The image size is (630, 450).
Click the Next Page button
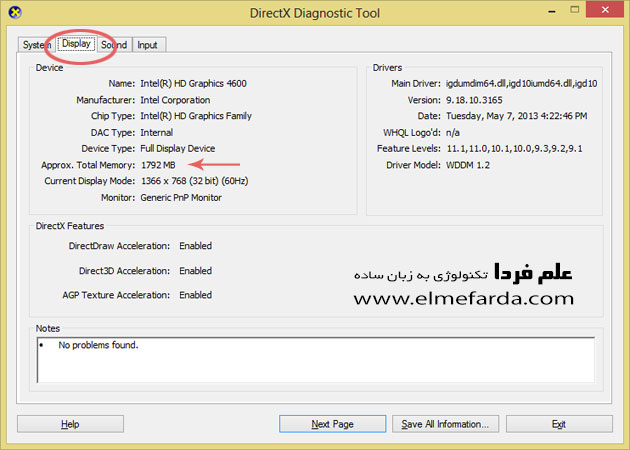coord(332,424)
